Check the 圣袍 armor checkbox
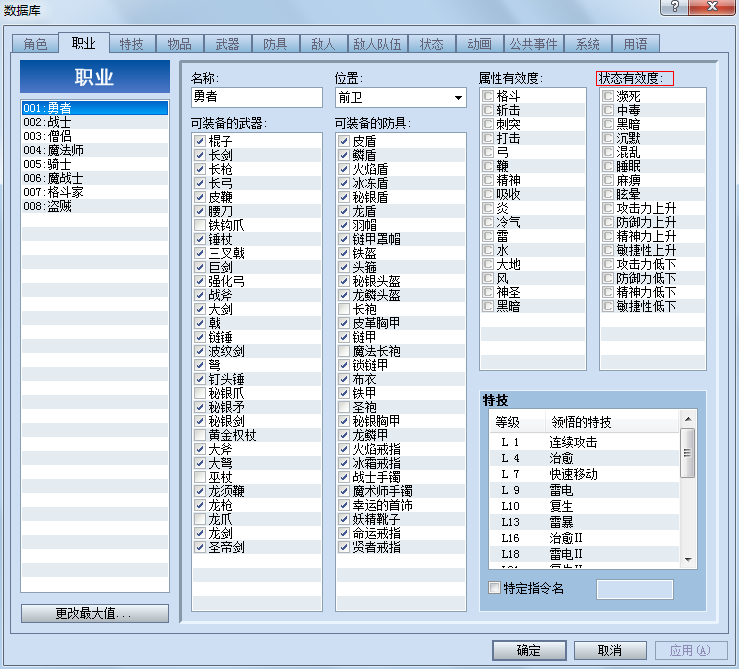Screen dimensions: 739x669 point(344,407)
